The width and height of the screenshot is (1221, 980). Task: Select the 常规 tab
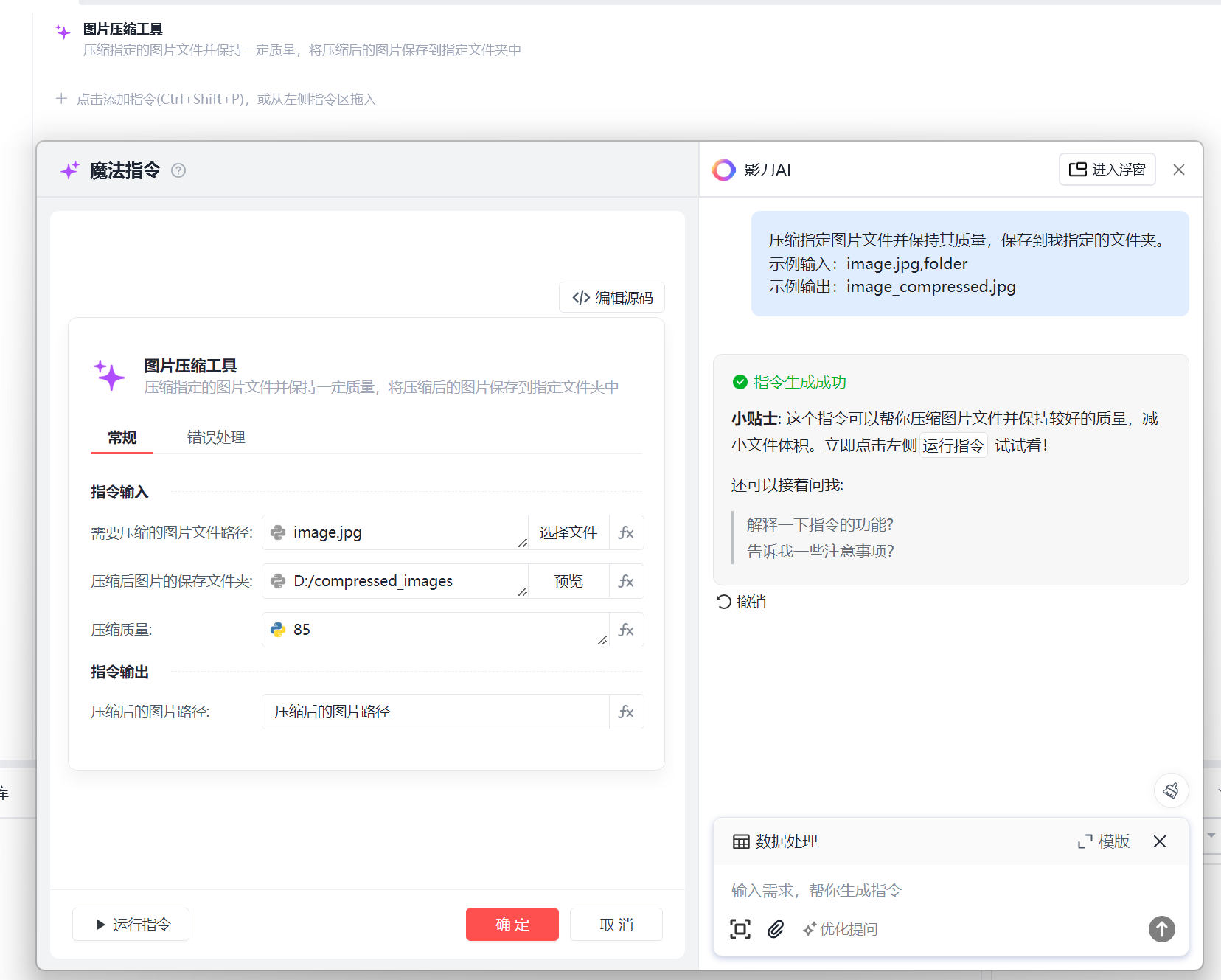[x=122, y=437]
